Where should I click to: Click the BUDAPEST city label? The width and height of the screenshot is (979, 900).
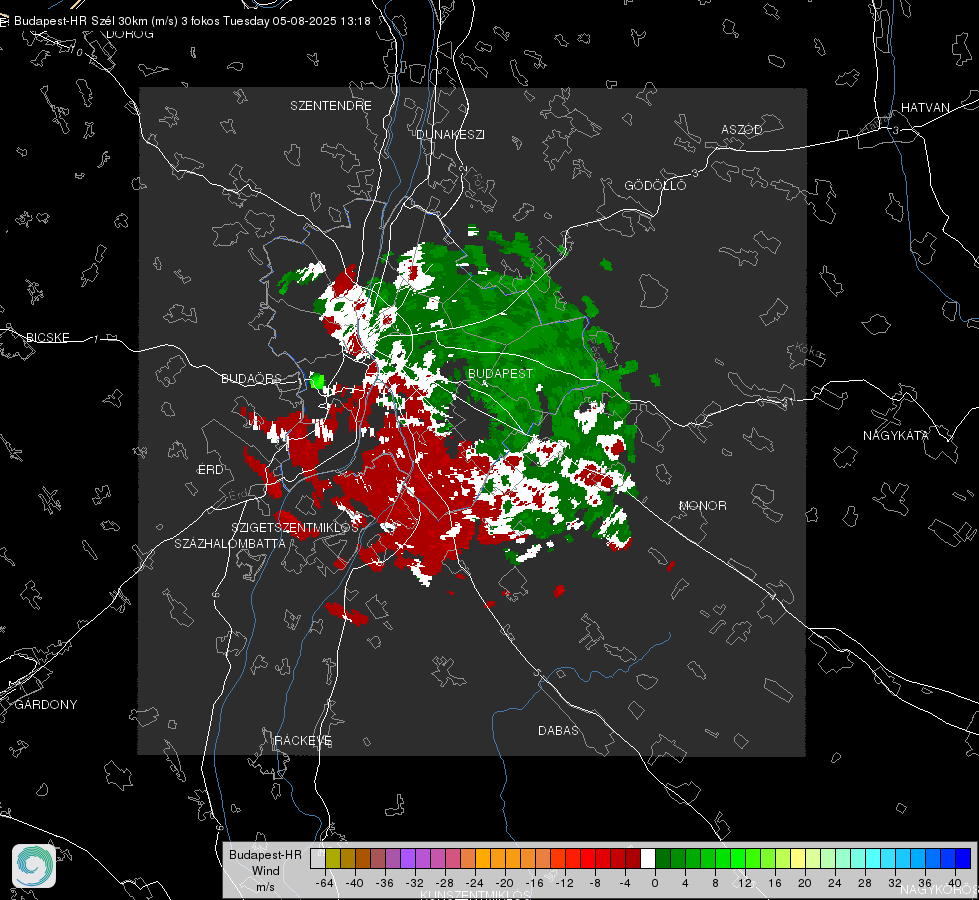click(500, 373)
